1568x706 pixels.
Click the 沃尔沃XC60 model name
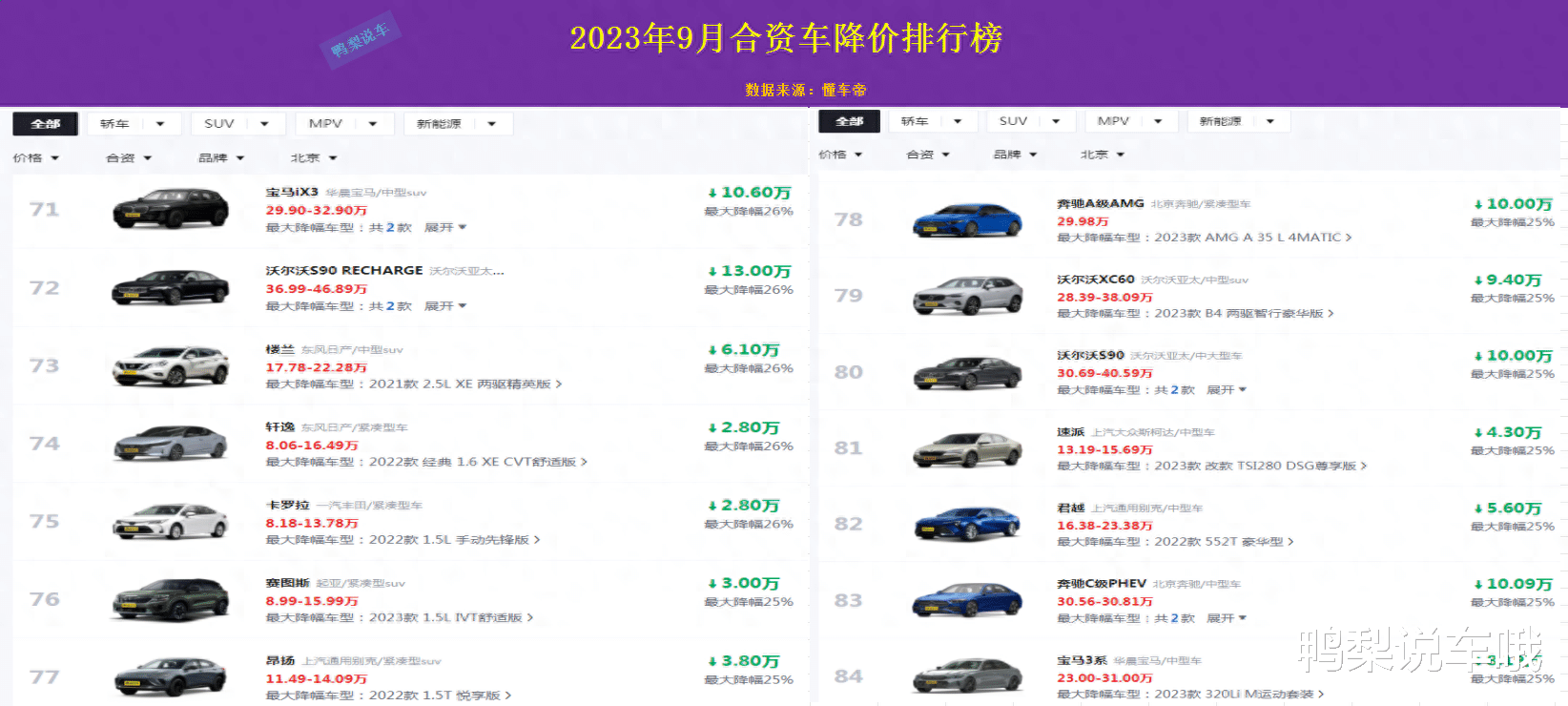(x=1096, y=280)
